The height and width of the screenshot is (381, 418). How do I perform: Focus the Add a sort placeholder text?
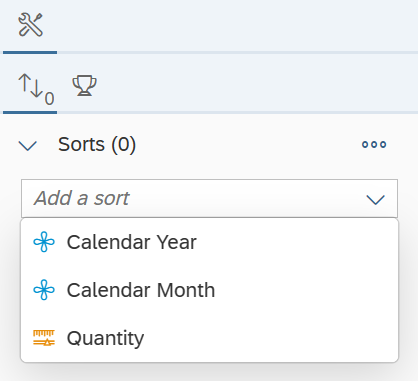(82, 198)
